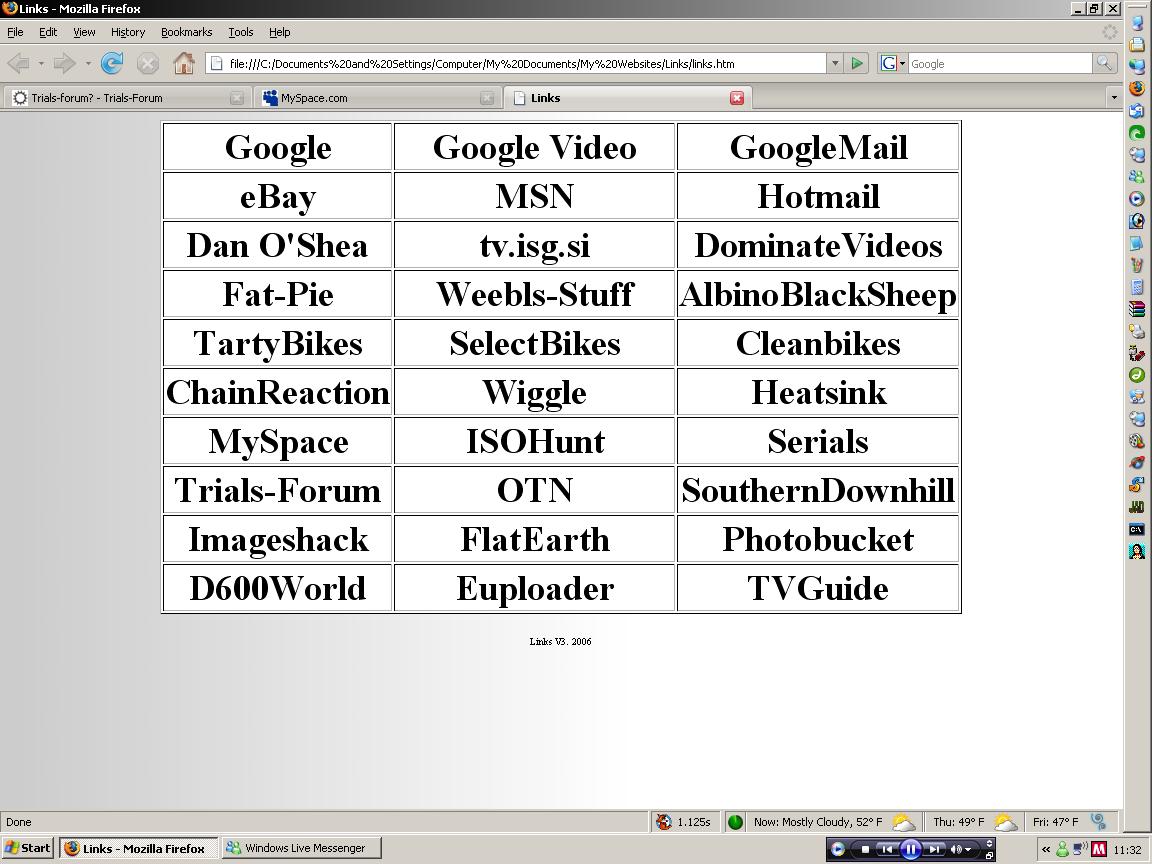Click the Links - Mozilla Firefox taskbar button

pyautogui.click(x=138, y=849)
